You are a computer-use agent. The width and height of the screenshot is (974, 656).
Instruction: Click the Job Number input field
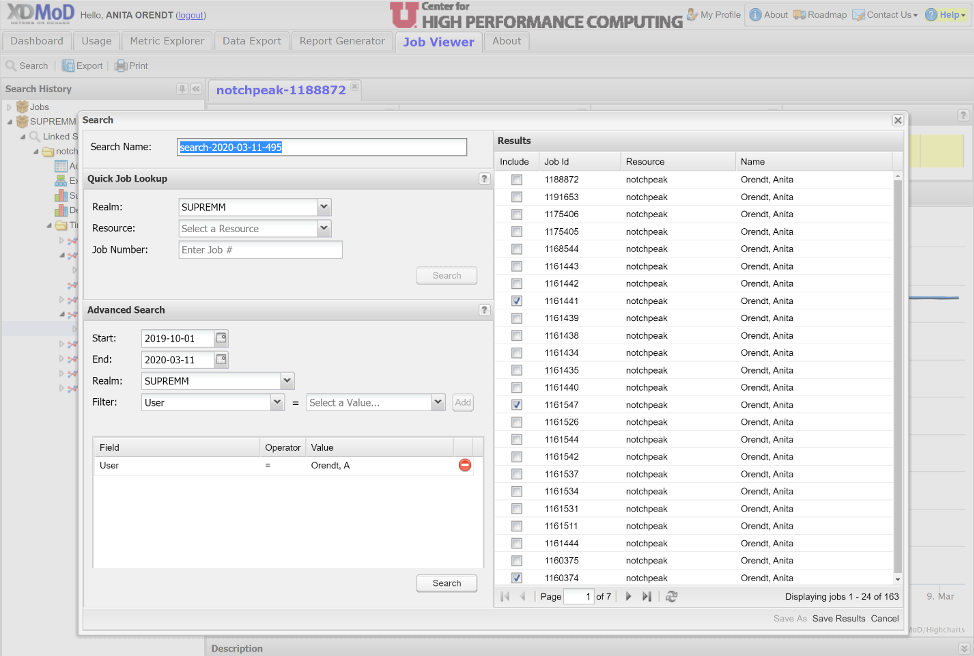point(260,250)
